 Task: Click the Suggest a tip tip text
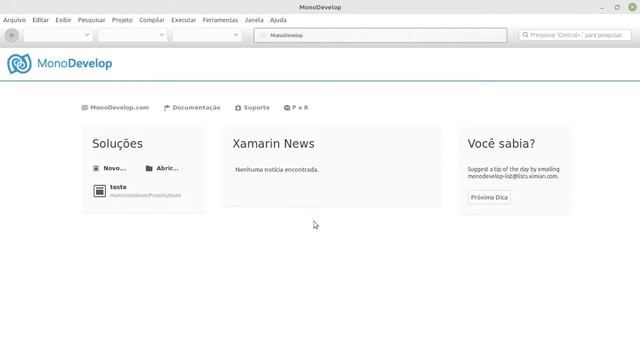click(513, 173)
